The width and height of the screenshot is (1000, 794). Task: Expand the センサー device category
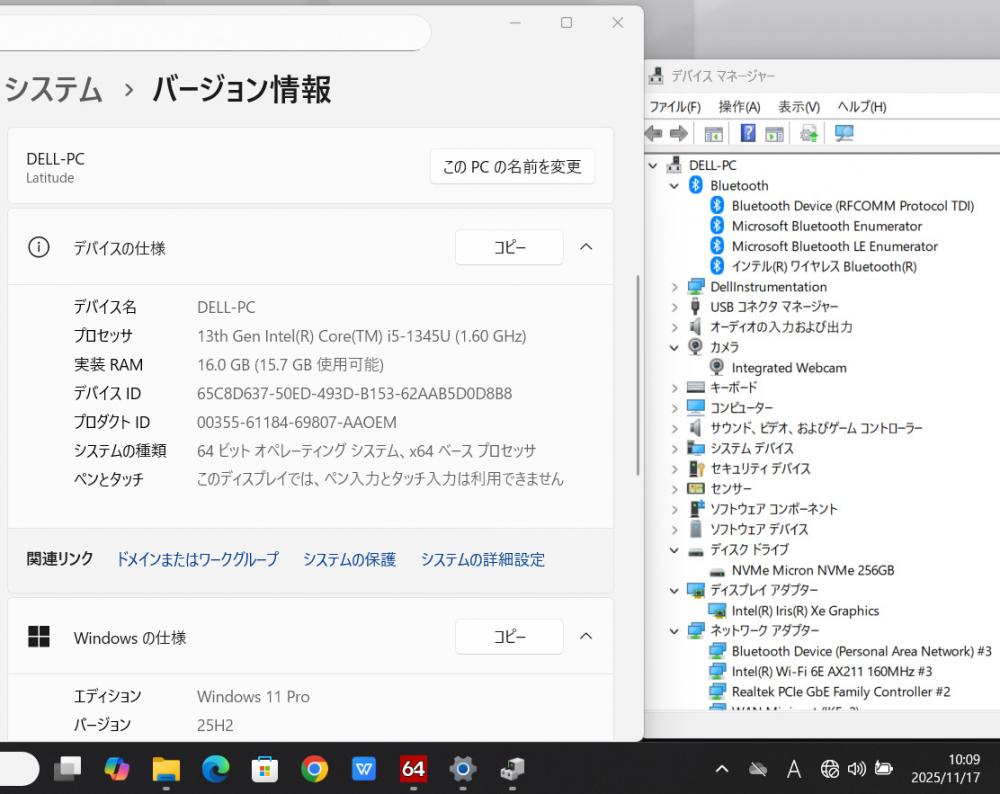[675, 489]
